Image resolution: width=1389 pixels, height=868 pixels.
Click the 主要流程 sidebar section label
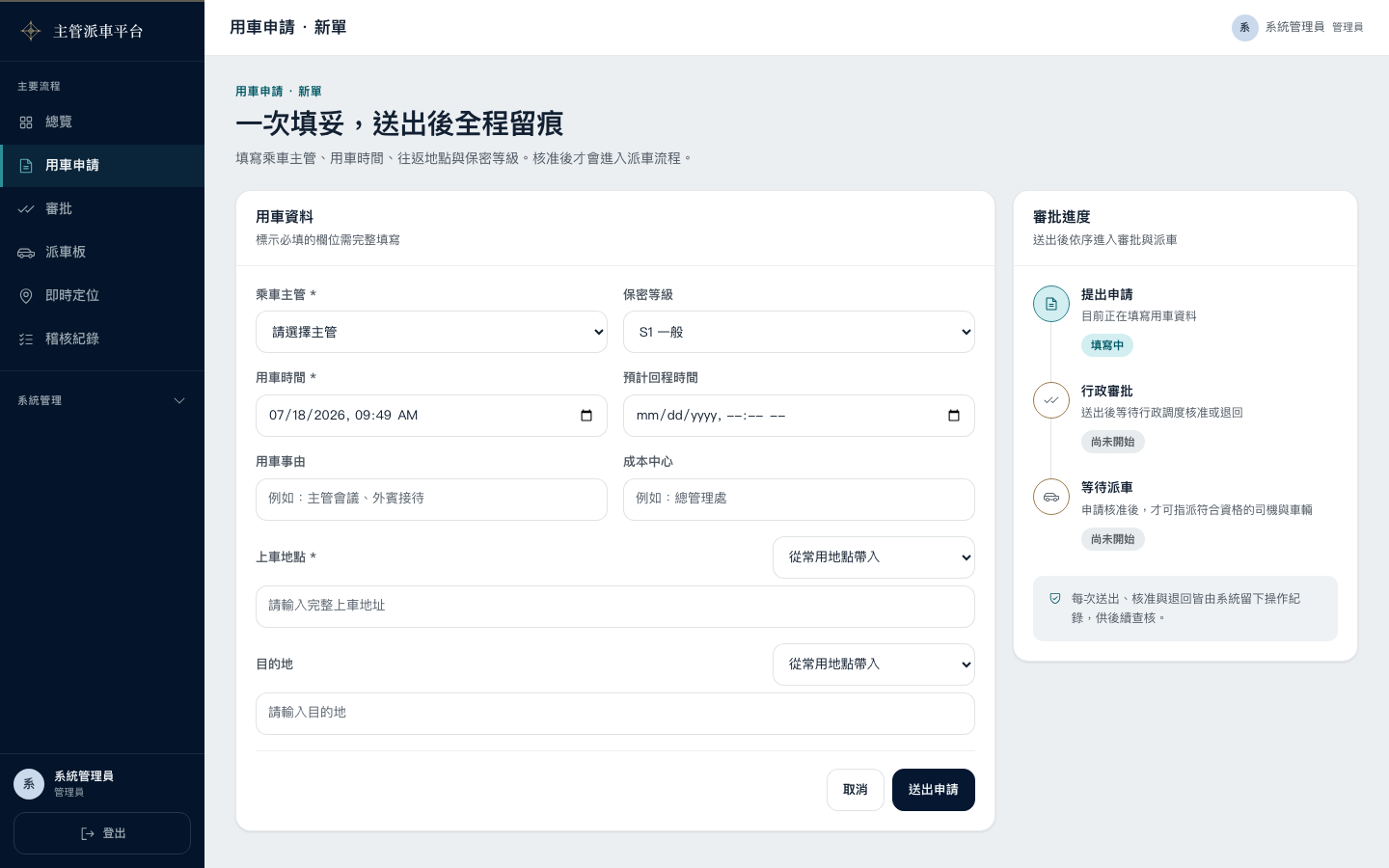(x=39, y=87)
